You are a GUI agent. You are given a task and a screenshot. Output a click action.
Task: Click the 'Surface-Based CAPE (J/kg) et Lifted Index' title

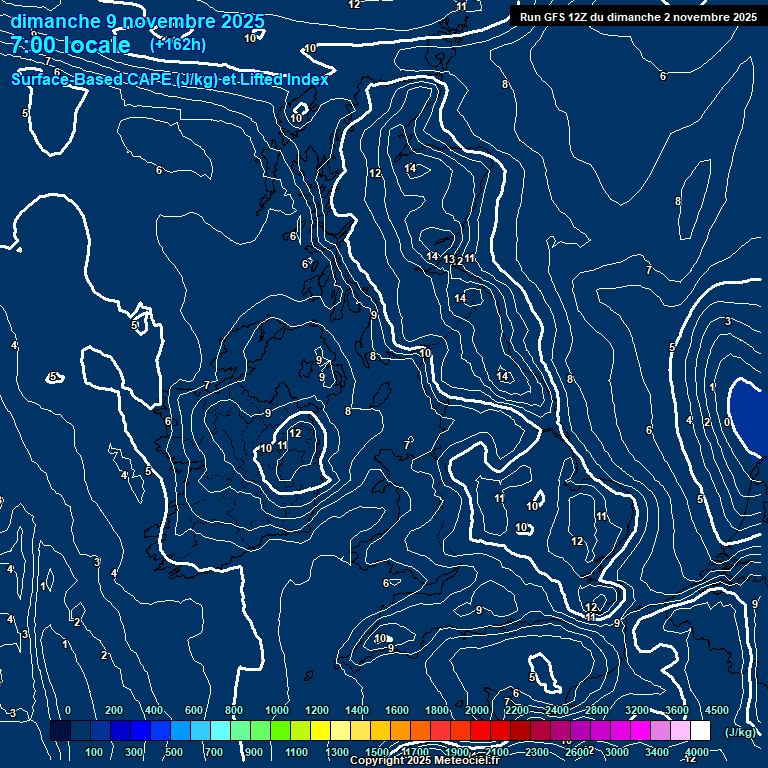click(169, 79)
